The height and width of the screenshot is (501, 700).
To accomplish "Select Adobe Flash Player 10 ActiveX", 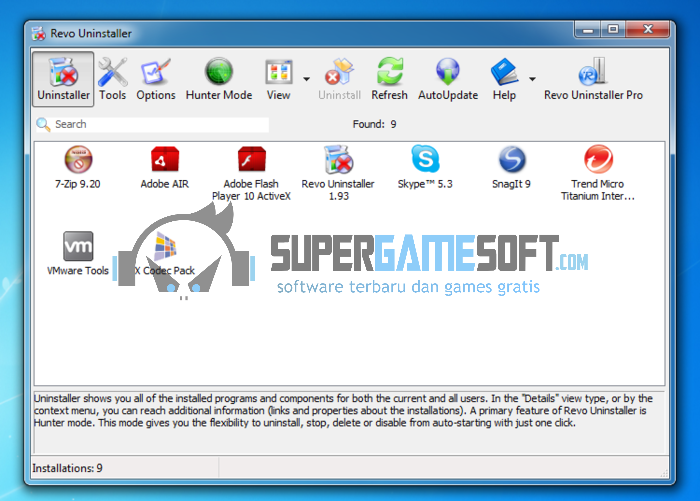I will click(x=251, y=173).
